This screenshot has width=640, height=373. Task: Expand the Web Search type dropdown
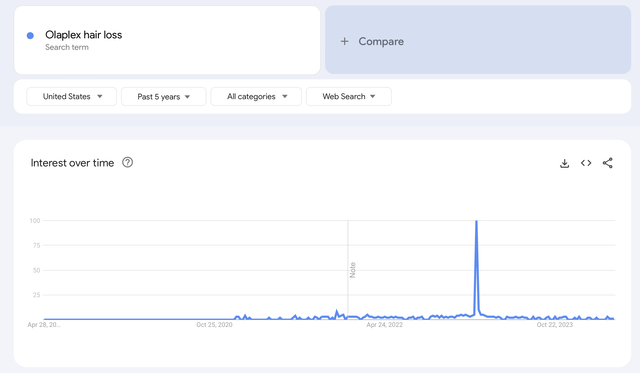coord(349,96)
